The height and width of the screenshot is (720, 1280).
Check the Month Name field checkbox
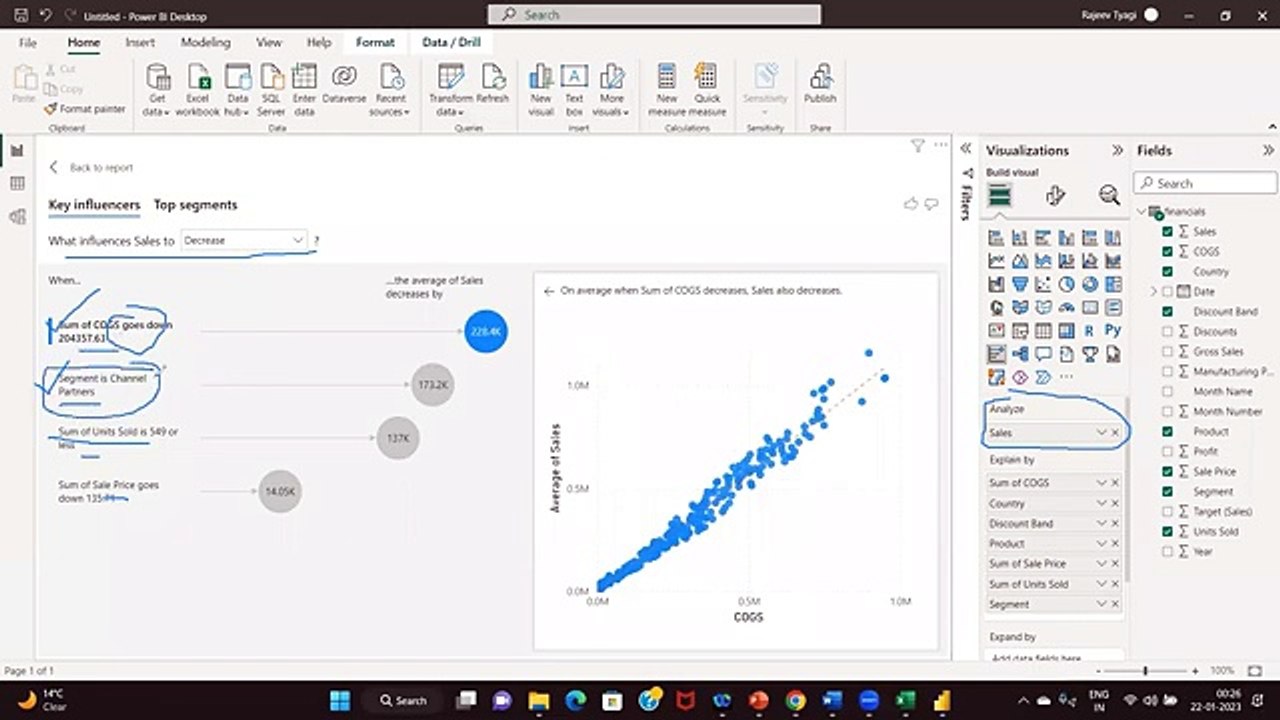(1167, 391)
